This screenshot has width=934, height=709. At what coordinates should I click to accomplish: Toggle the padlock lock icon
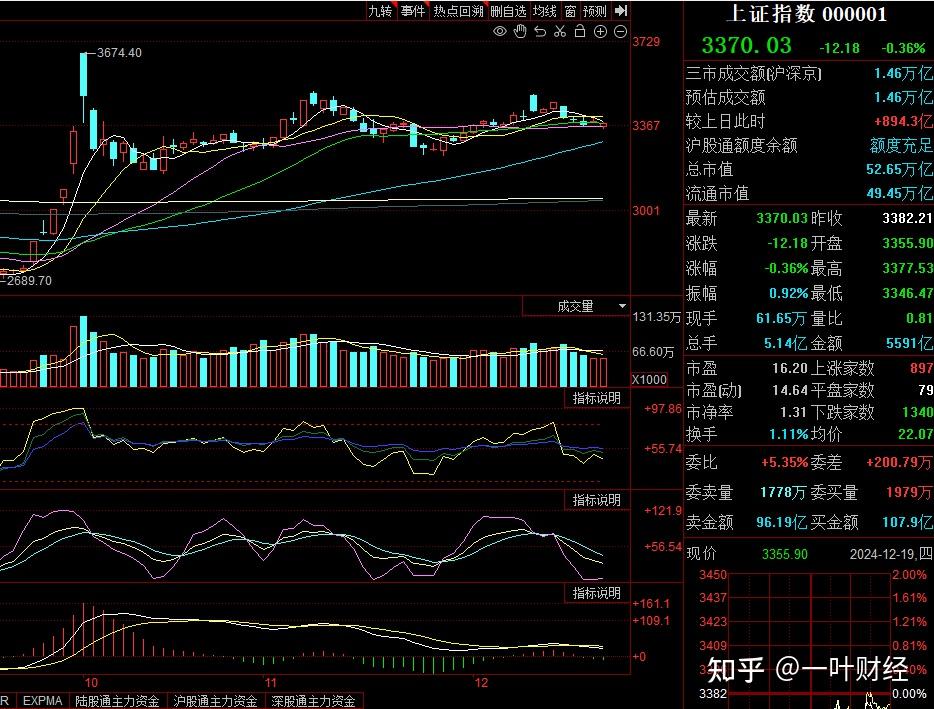click(580, 32)
